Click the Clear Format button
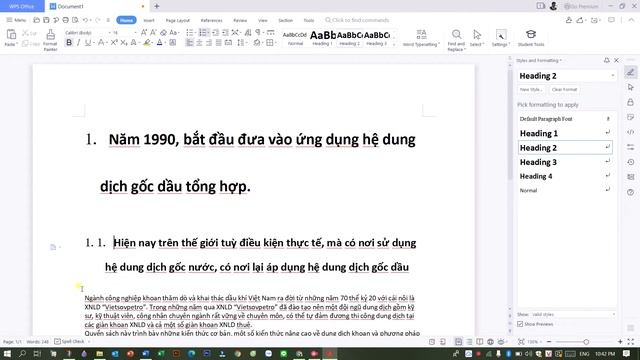640x360 pixels. [x=564, y=89]
